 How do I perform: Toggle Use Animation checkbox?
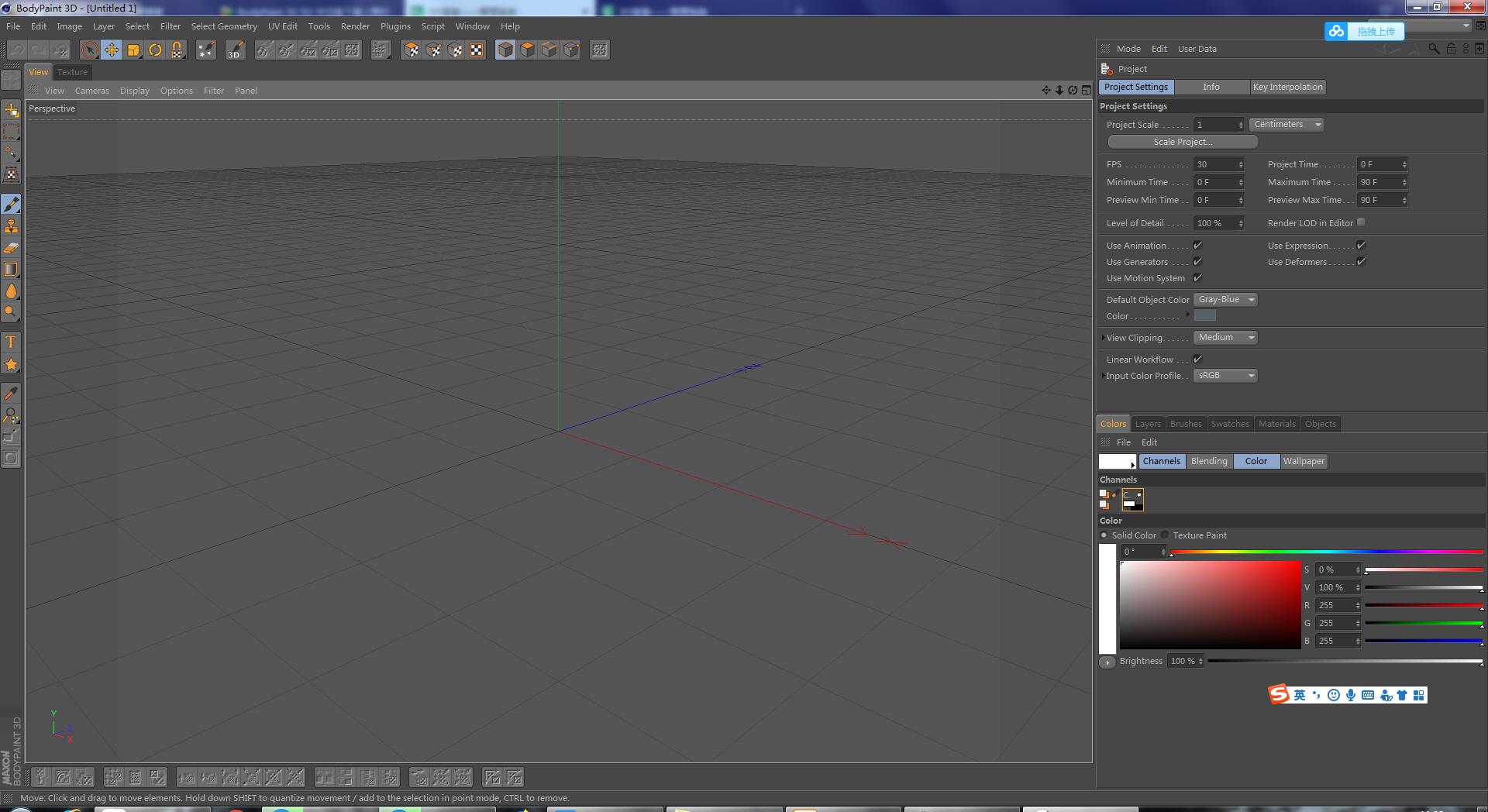1197,246
